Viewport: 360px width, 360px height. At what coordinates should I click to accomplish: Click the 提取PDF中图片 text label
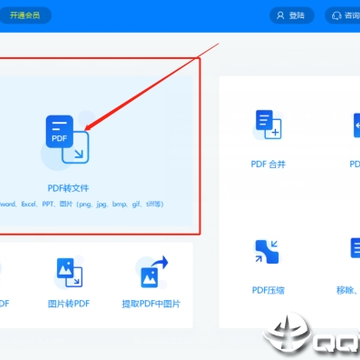coord(151,304)
